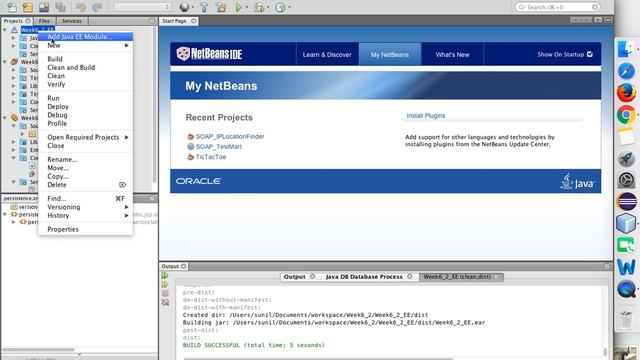Click the Profile Project toolbar icon
The width and height of the screenshot is (640, 360).
(x=280, y=7)
